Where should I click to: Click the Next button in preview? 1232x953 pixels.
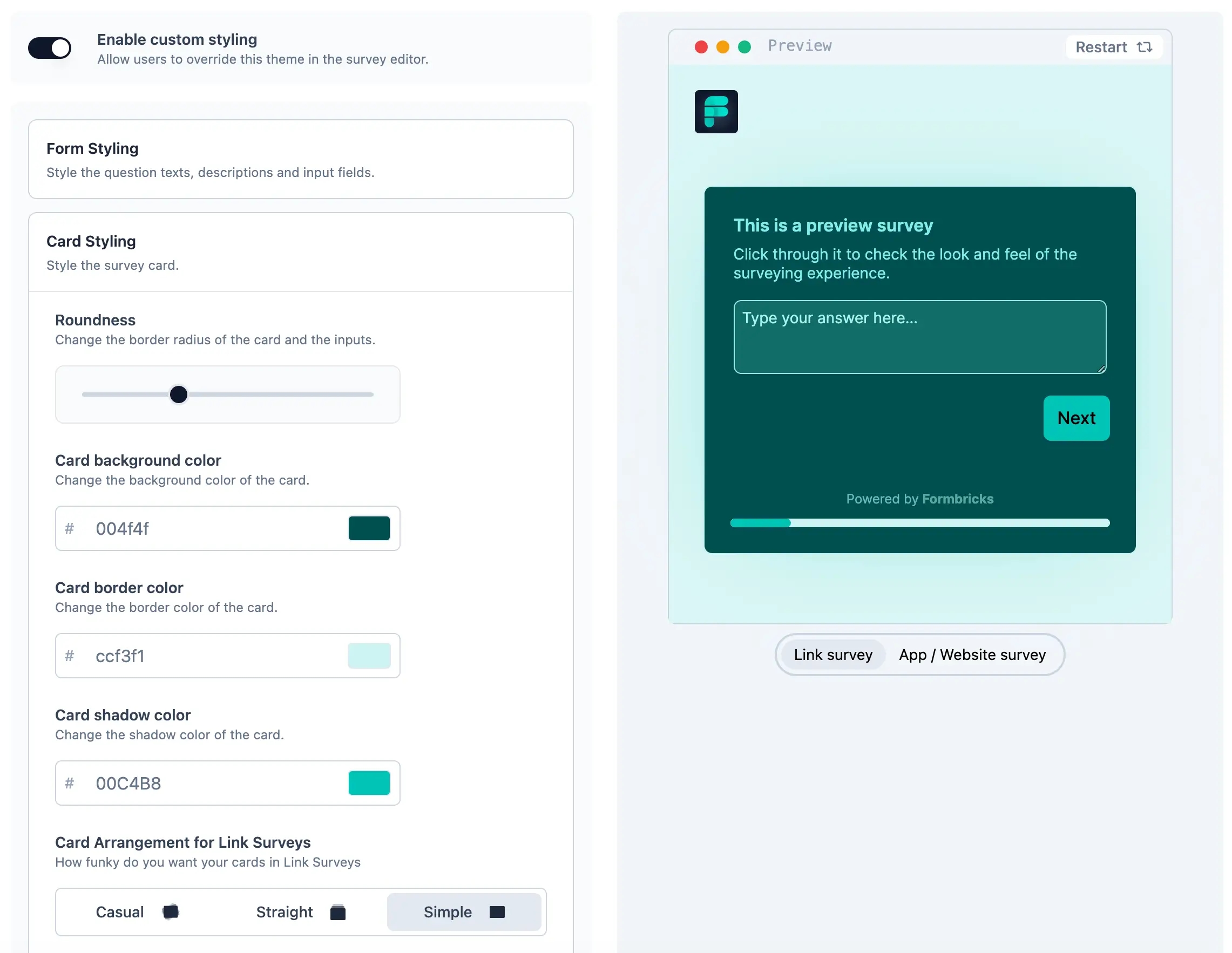1076,418
